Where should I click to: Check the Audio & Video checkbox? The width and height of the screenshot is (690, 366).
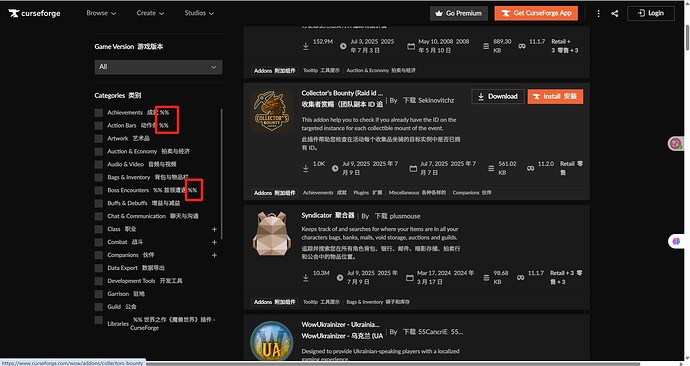coord(99,165)
